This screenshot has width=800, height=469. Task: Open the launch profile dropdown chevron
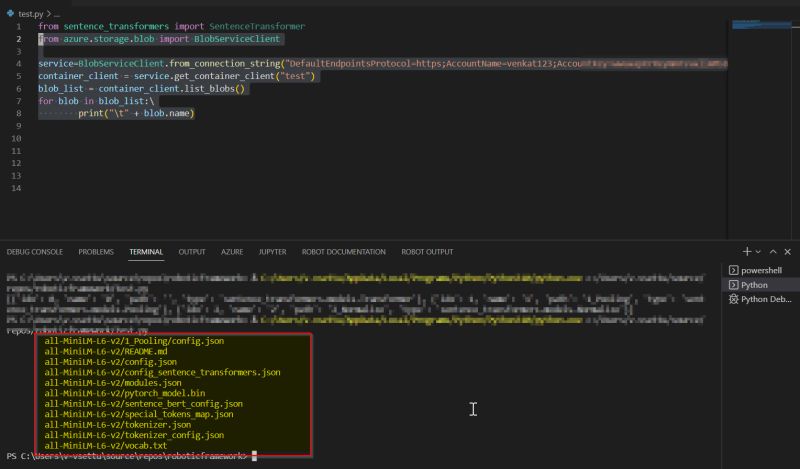(x=758, y=252)
